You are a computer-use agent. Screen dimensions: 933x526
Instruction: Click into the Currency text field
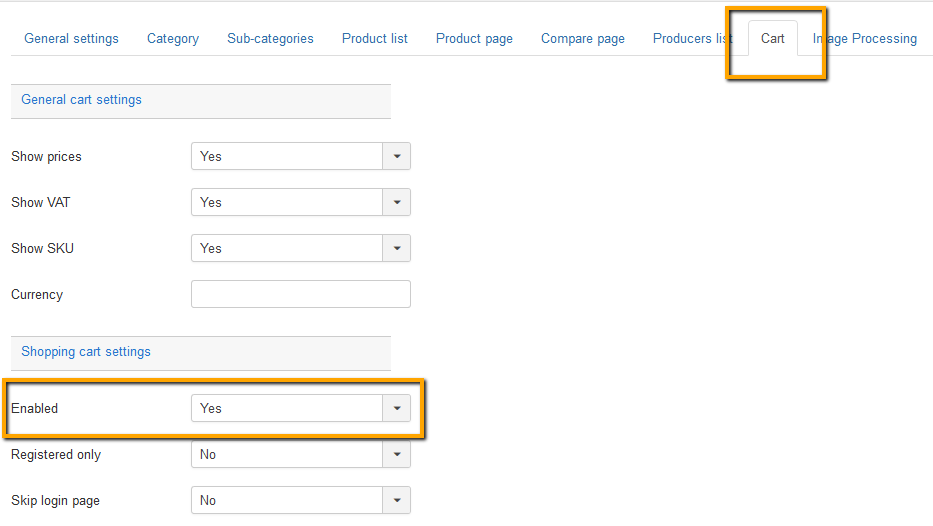[300, 294]
